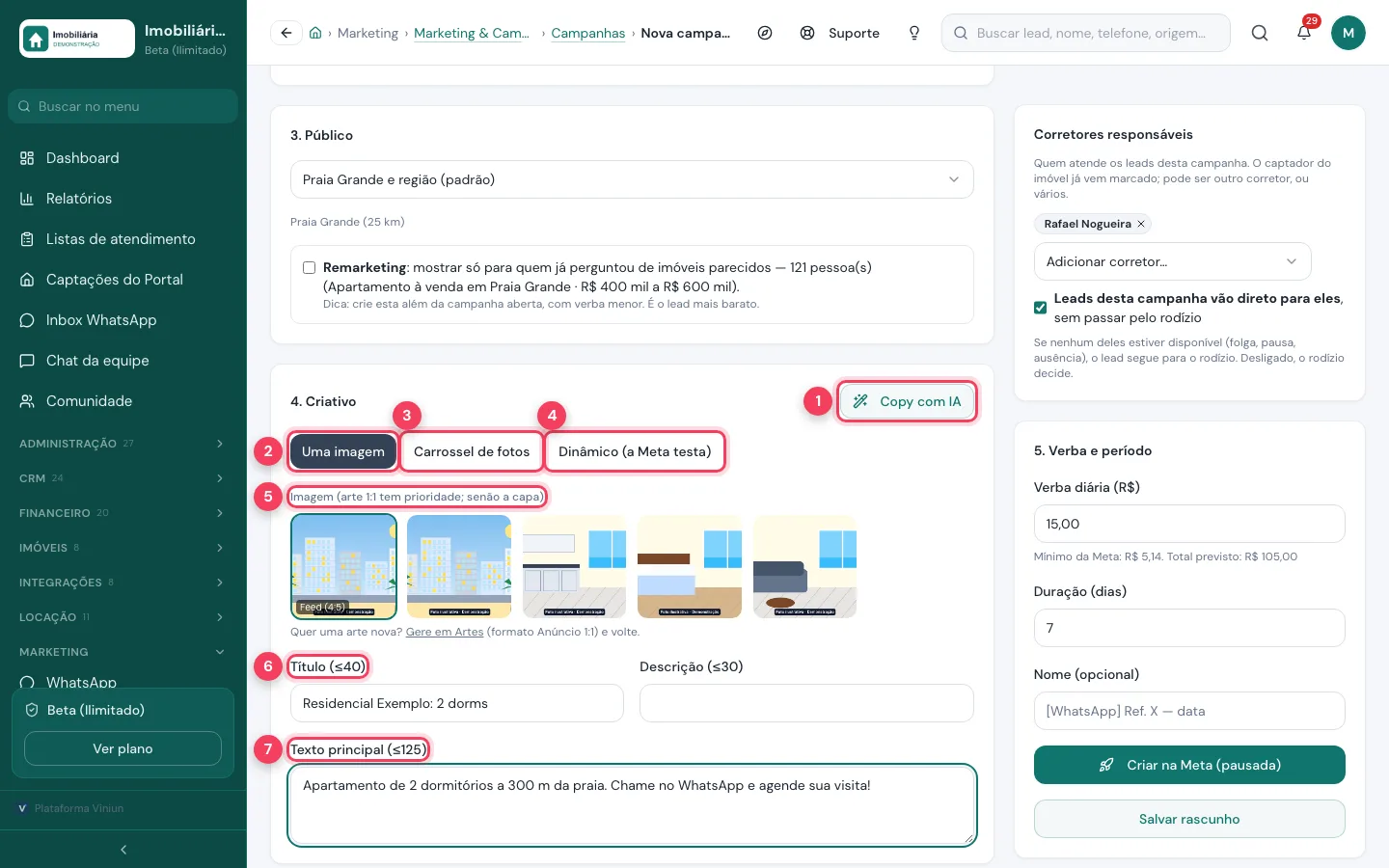Click Criar na Meta (pausada)
The width and height of the screenshot is (1389, 868).
point(1189,765)
